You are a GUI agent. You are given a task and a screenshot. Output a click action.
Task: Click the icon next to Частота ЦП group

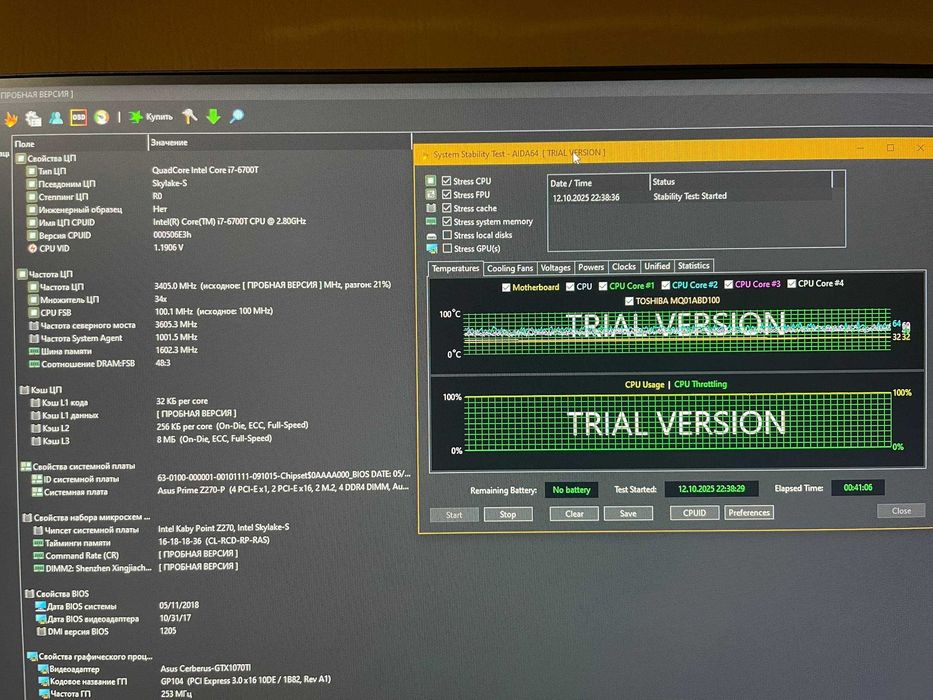click(22, 274)
